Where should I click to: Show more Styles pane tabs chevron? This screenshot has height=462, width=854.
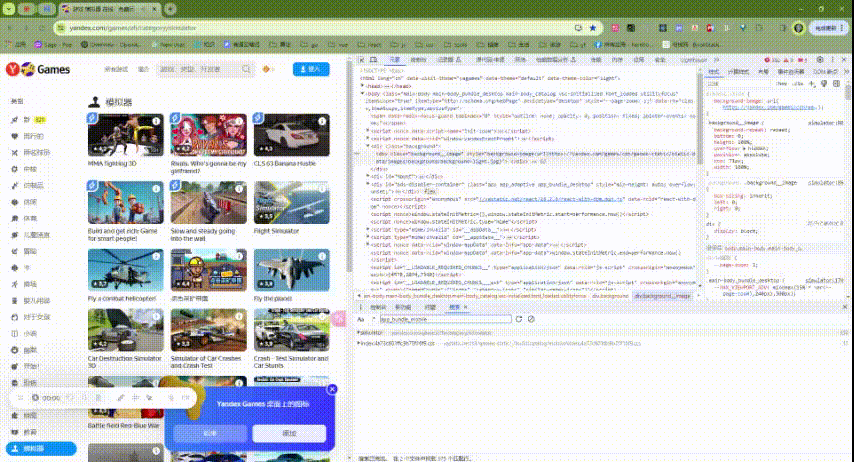(x=846, y=72)
